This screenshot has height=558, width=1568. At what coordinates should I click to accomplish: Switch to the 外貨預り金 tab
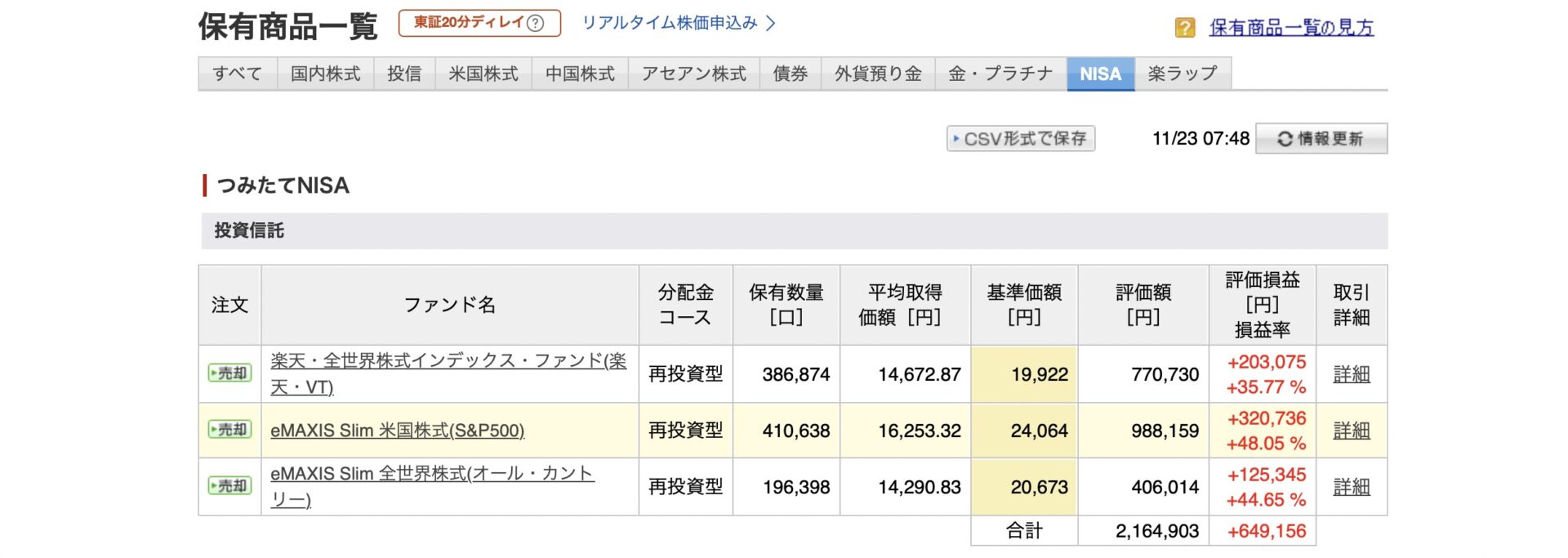point(878,74)
